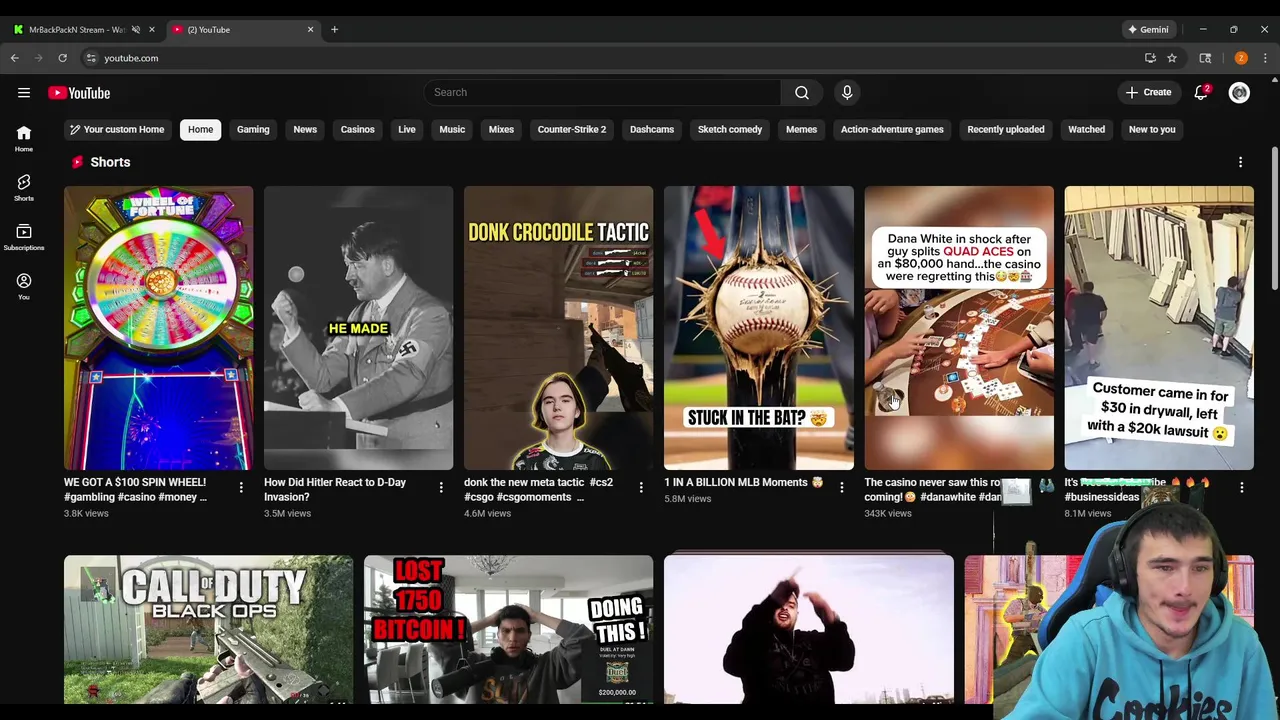
Task: Select the Dashcams filter chip
Action: [652, 129]
